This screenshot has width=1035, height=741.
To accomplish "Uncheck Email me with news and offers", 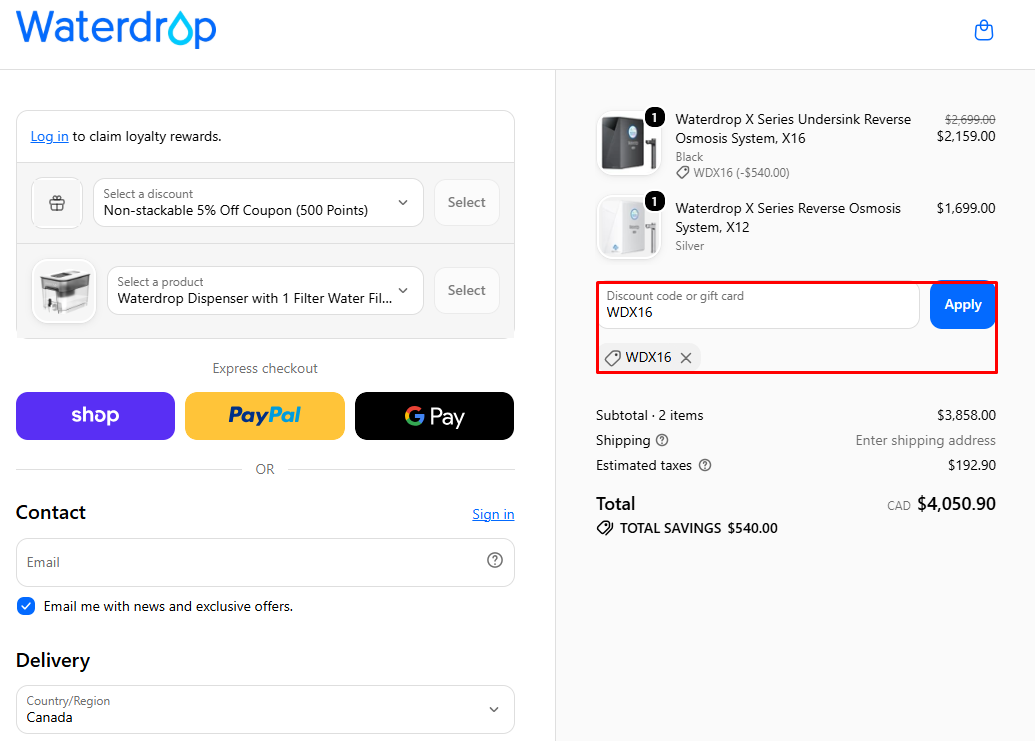I will (26, 606).
